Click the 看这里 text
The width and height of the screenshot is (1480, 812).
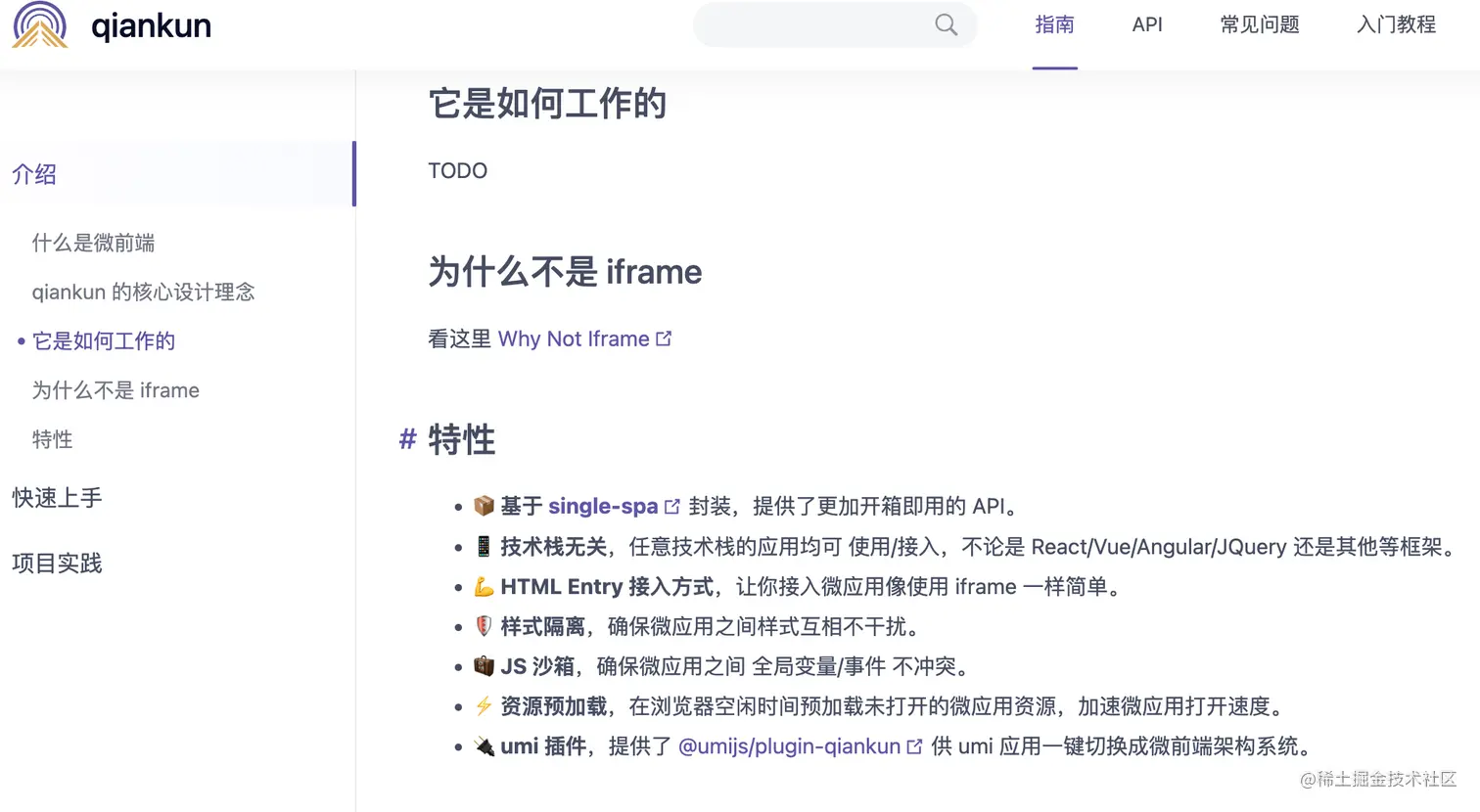click(459, 338)
